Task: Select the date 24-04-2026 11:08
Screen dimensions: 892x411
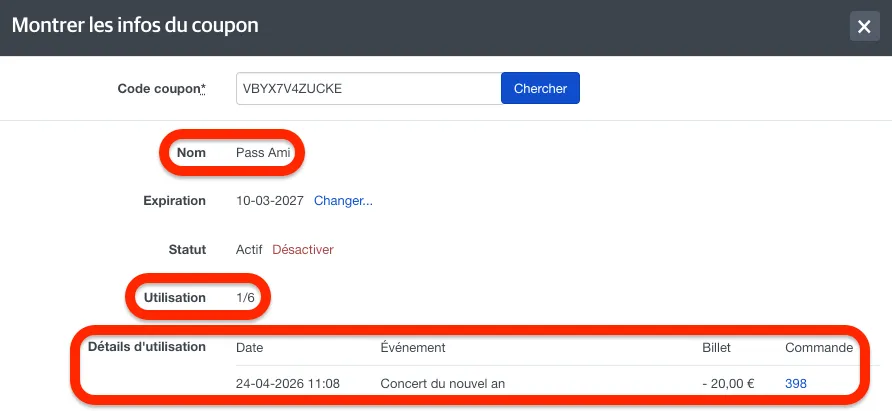Action: coord(288,384)
